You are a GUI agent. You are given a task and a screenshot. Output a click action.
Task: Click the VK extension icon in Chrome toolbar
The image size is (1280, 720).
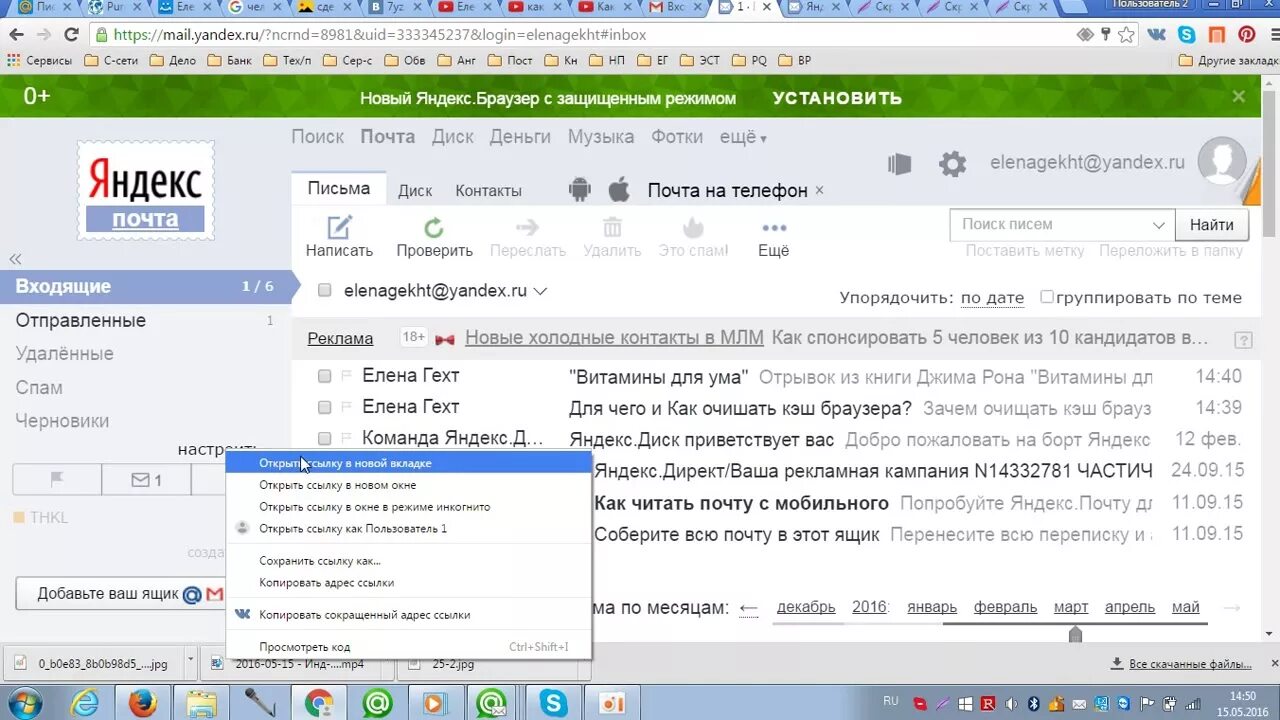click(1157, 35)
